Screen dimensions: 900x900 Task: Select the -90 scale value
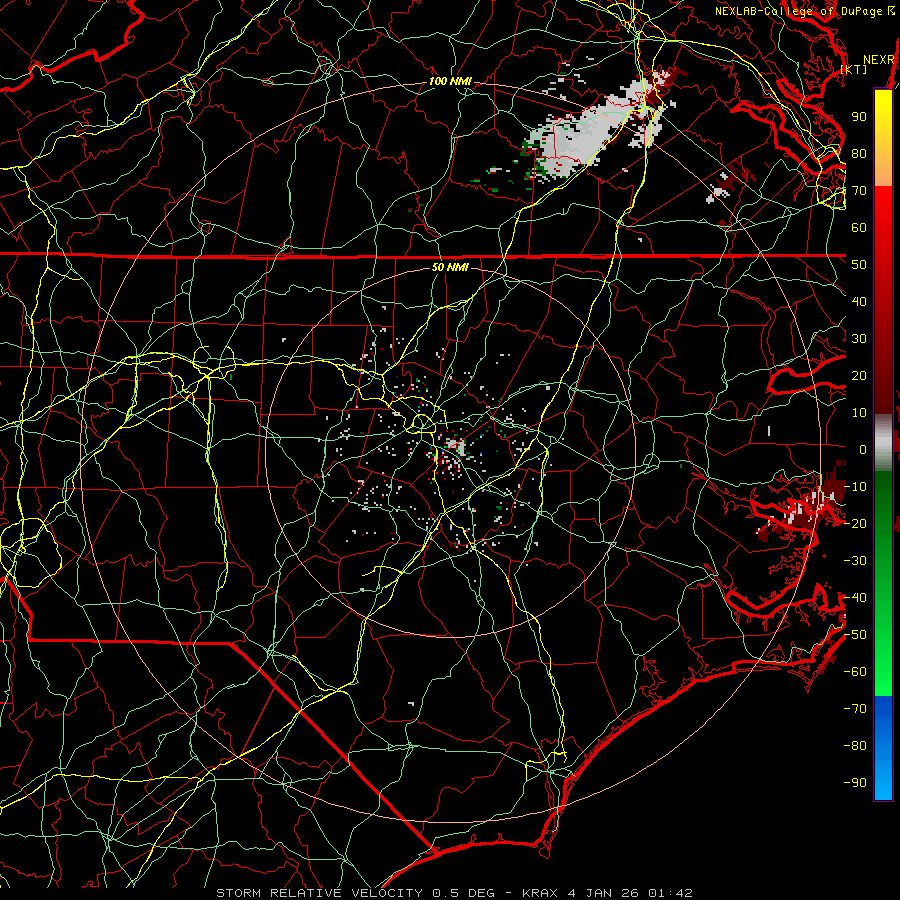coord(855,783)
